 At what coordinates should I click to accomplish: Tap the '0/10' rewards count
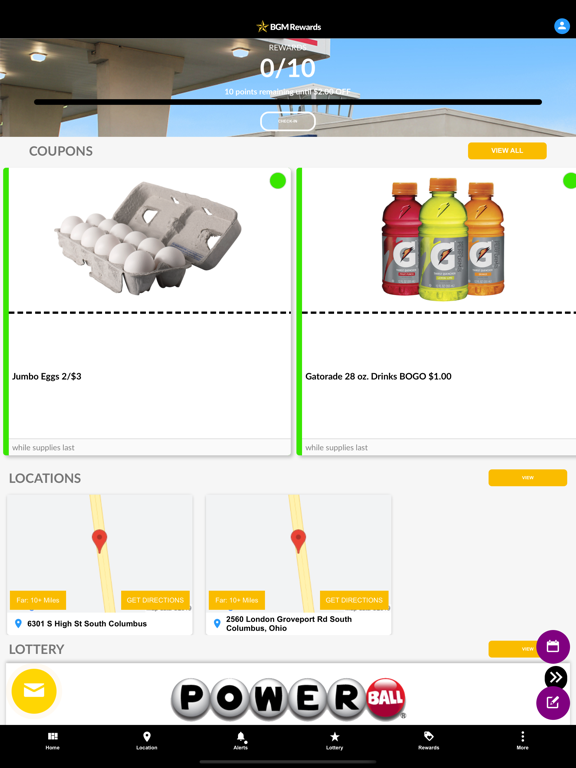288,68
